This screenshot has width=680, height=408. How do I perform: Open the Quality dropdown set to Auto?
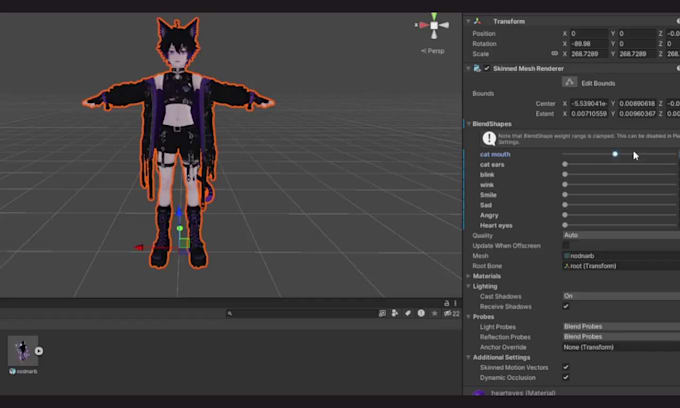click(621, 235)
